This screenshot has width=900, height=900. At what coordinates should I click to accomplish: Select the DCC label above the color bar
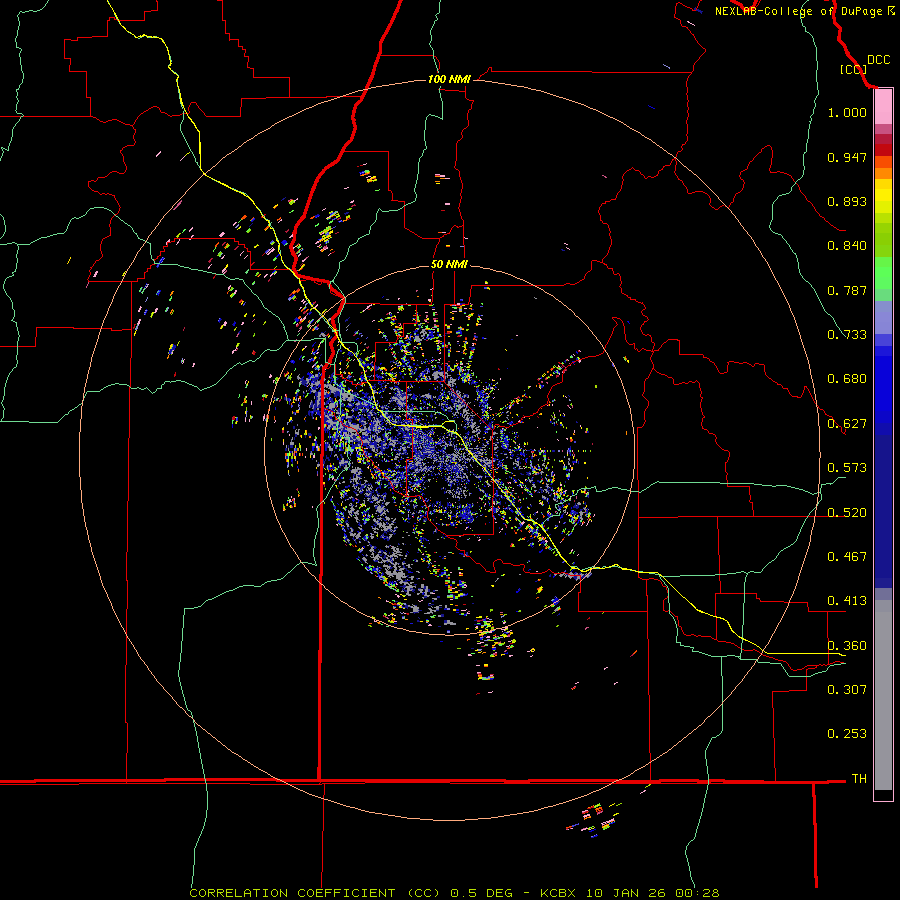coord(878,60)
